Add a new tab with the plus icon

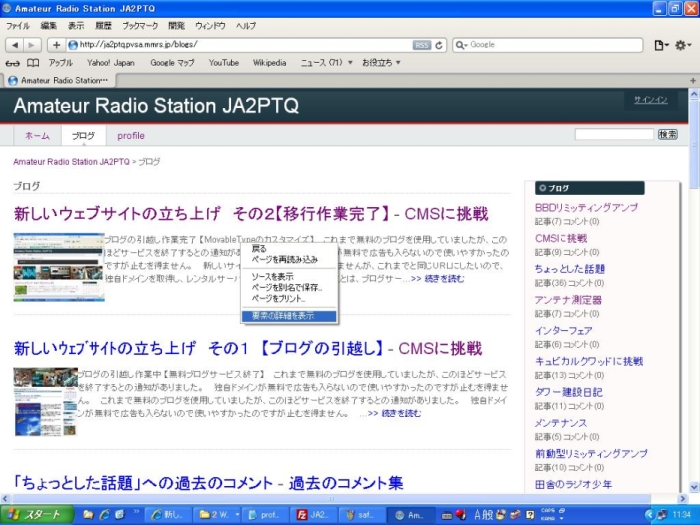click(x=693, y=81)
